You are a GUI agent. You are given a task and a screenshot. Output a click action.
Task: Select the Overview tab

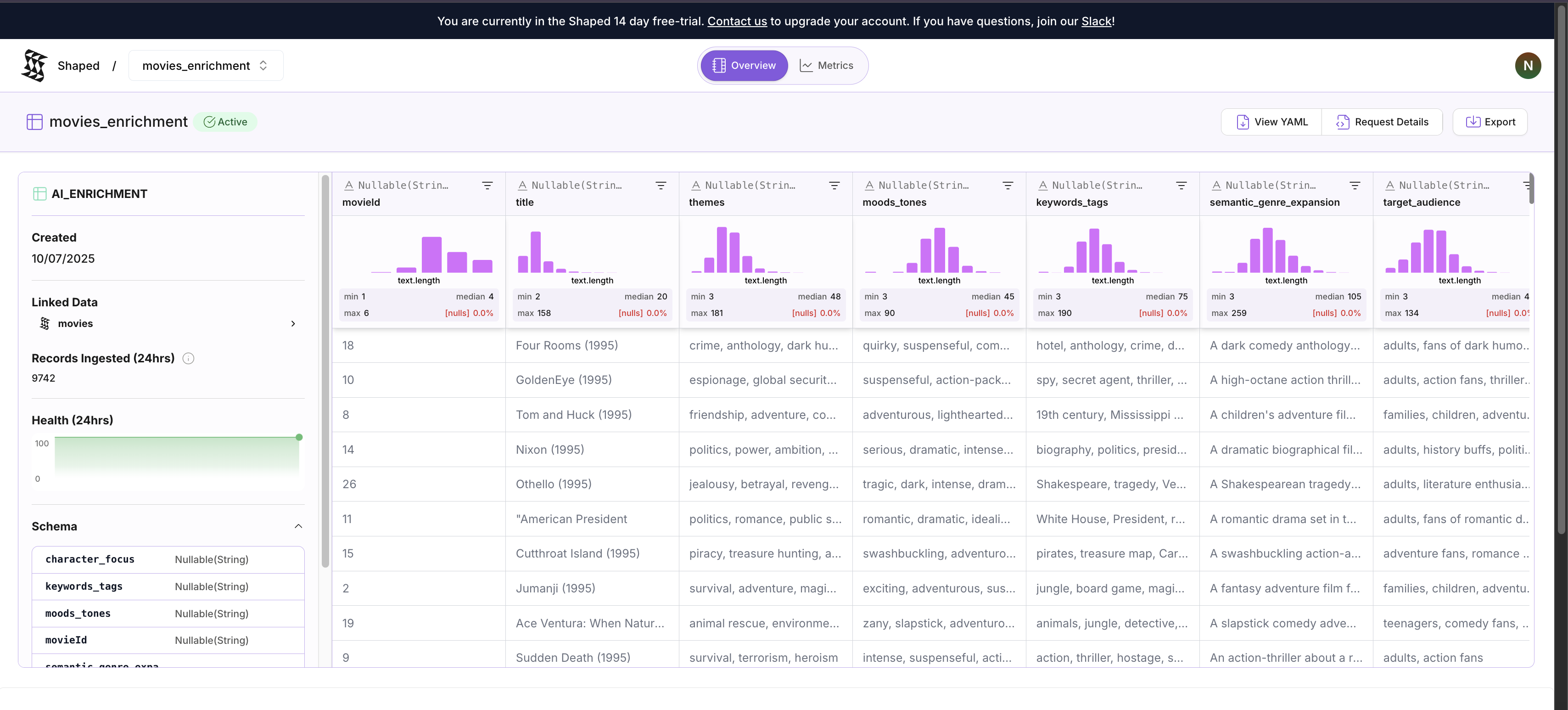744,66
